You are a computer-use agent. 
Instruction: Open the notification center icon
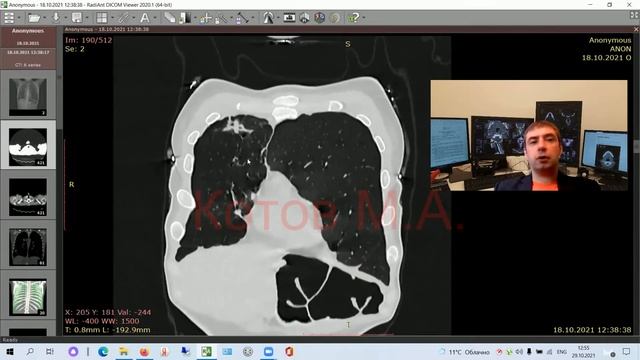627,351
